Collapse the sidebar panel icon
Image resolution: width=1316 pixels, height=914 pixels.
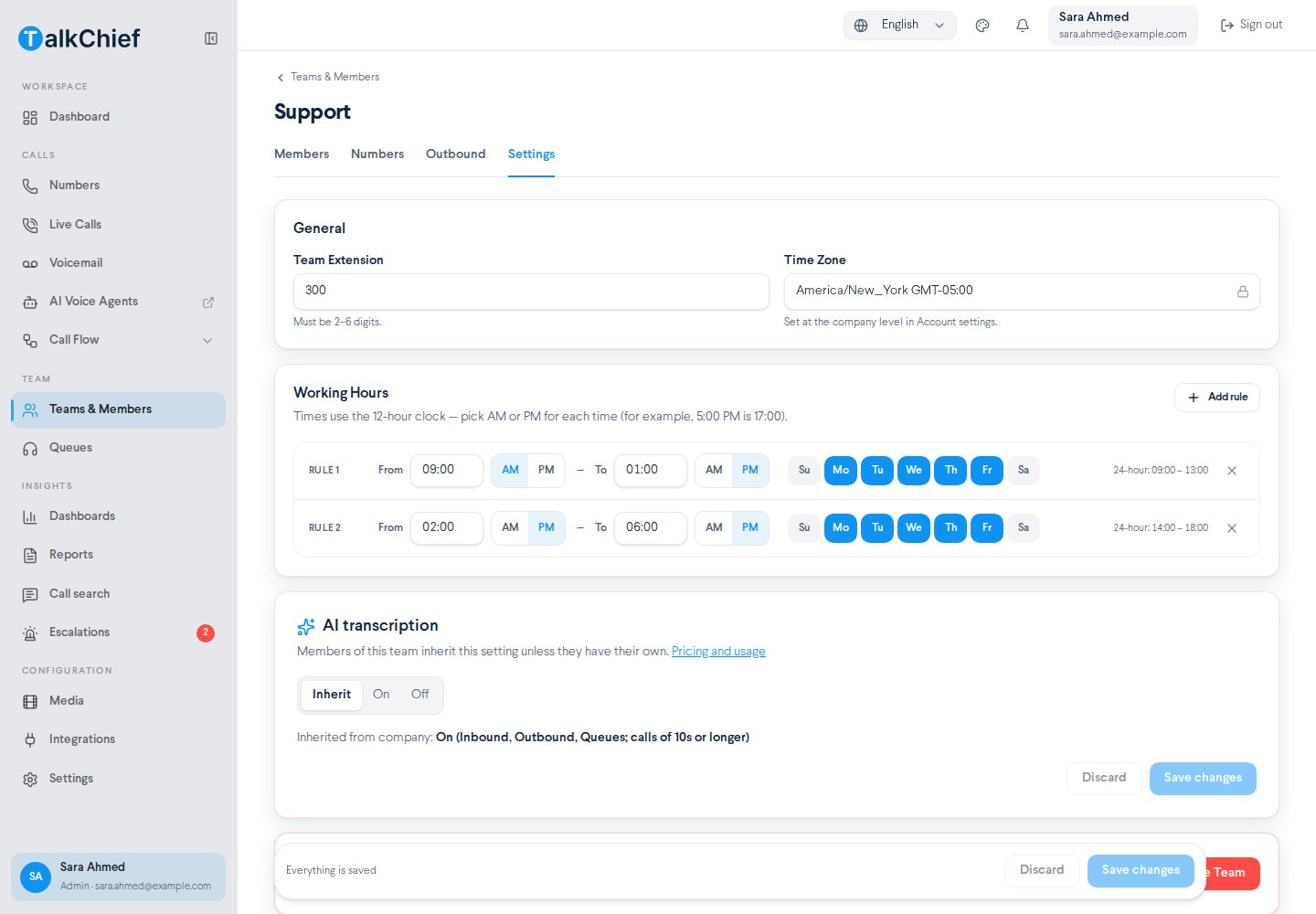point(211,38)
